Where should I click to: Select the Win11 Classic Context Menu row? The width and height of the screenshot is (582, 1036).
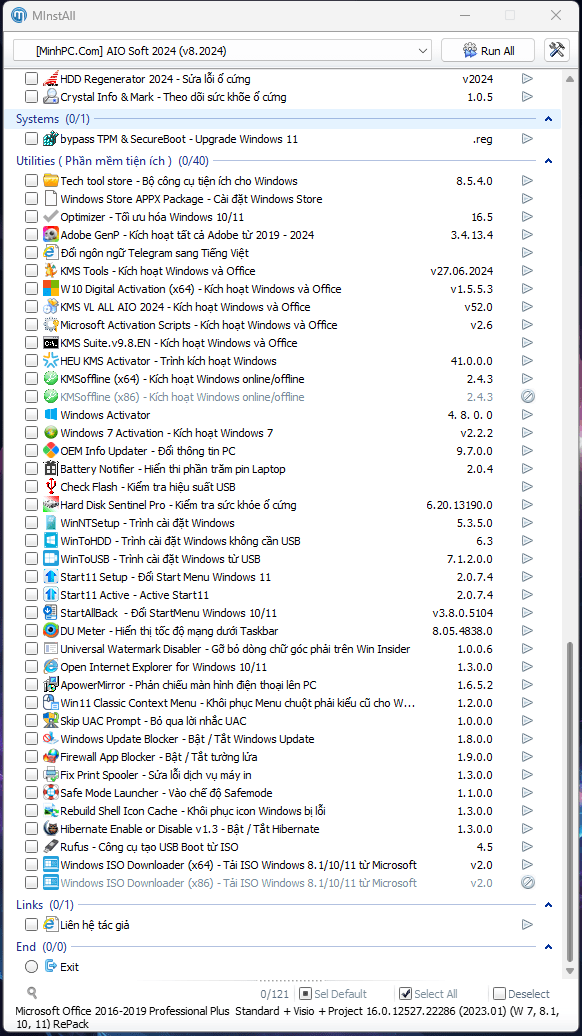point(238,703)
